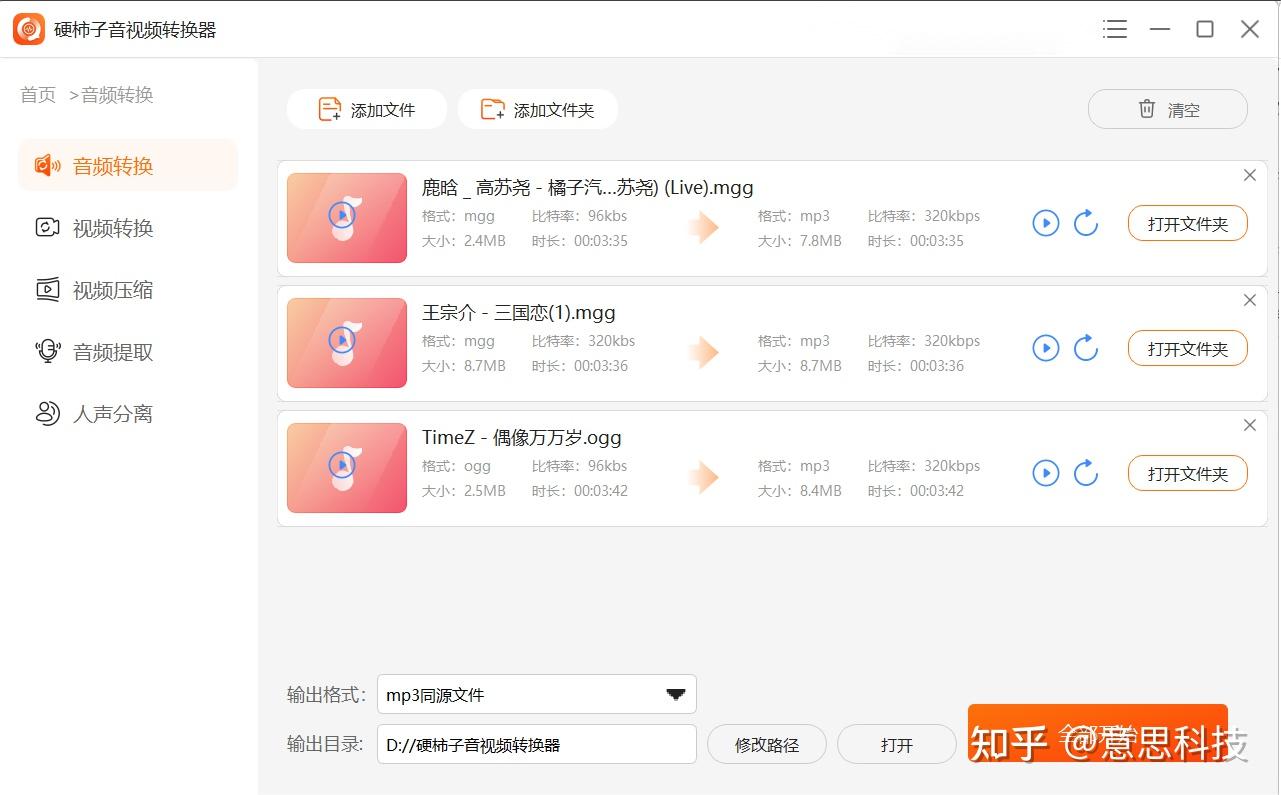1281x795 pixels.
Task: Click the 添加文件 button
Action: tap(366, 109)
